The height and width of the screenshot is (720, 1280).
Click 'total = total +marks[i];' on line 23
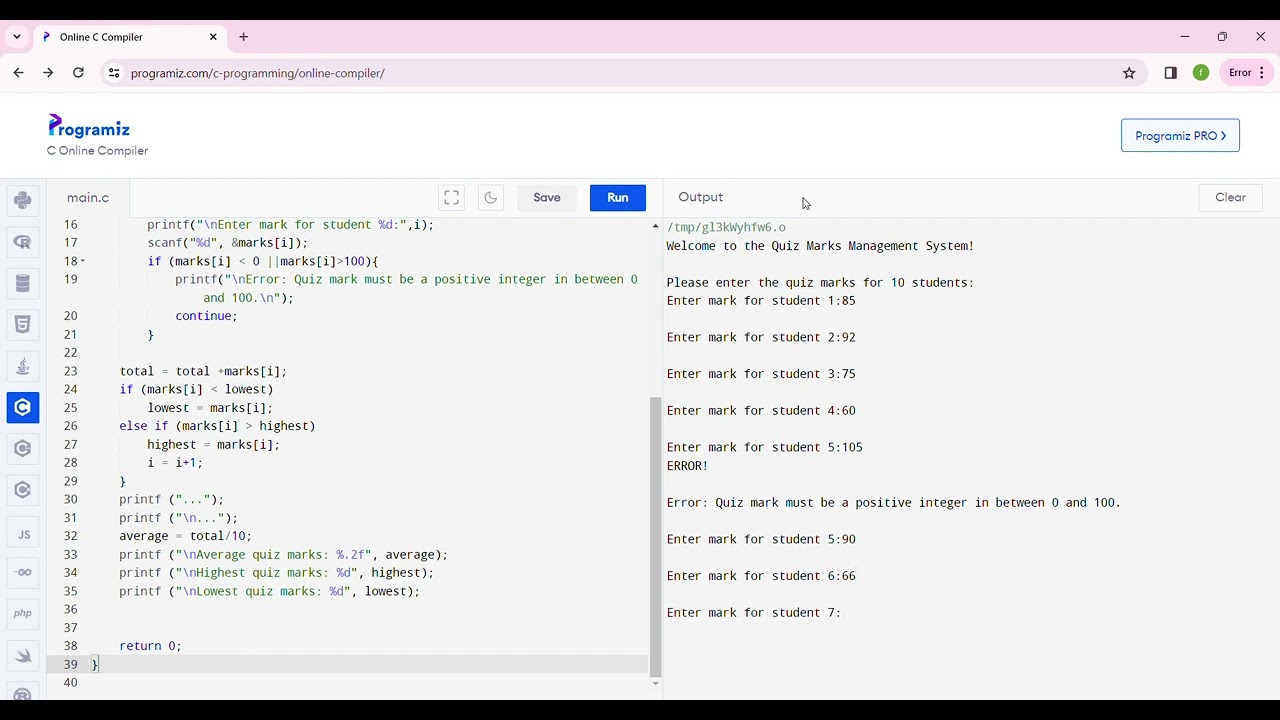pos(203,371)
